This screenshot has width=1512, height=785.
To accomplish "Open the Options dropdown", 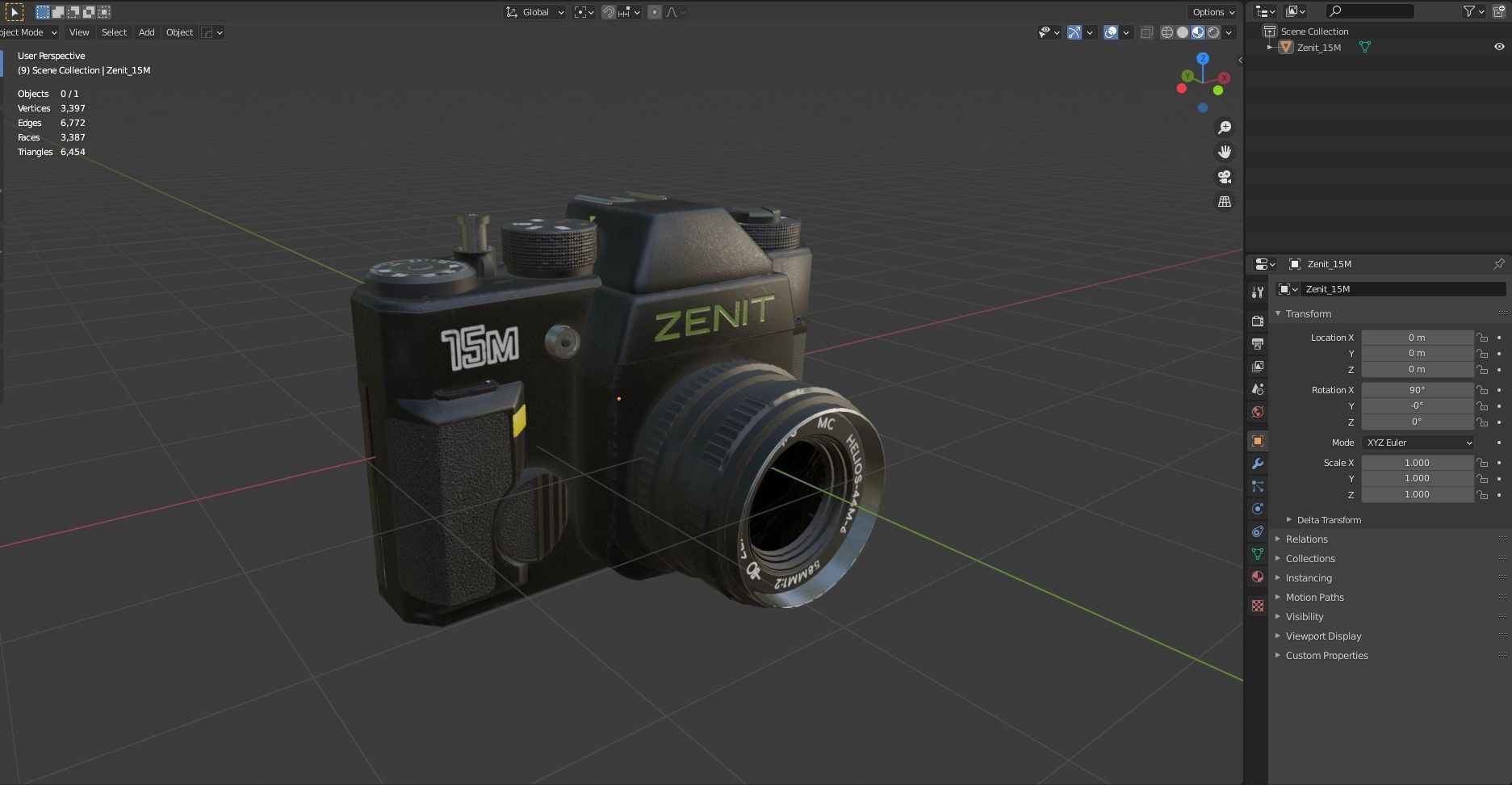I will 1213,12.
